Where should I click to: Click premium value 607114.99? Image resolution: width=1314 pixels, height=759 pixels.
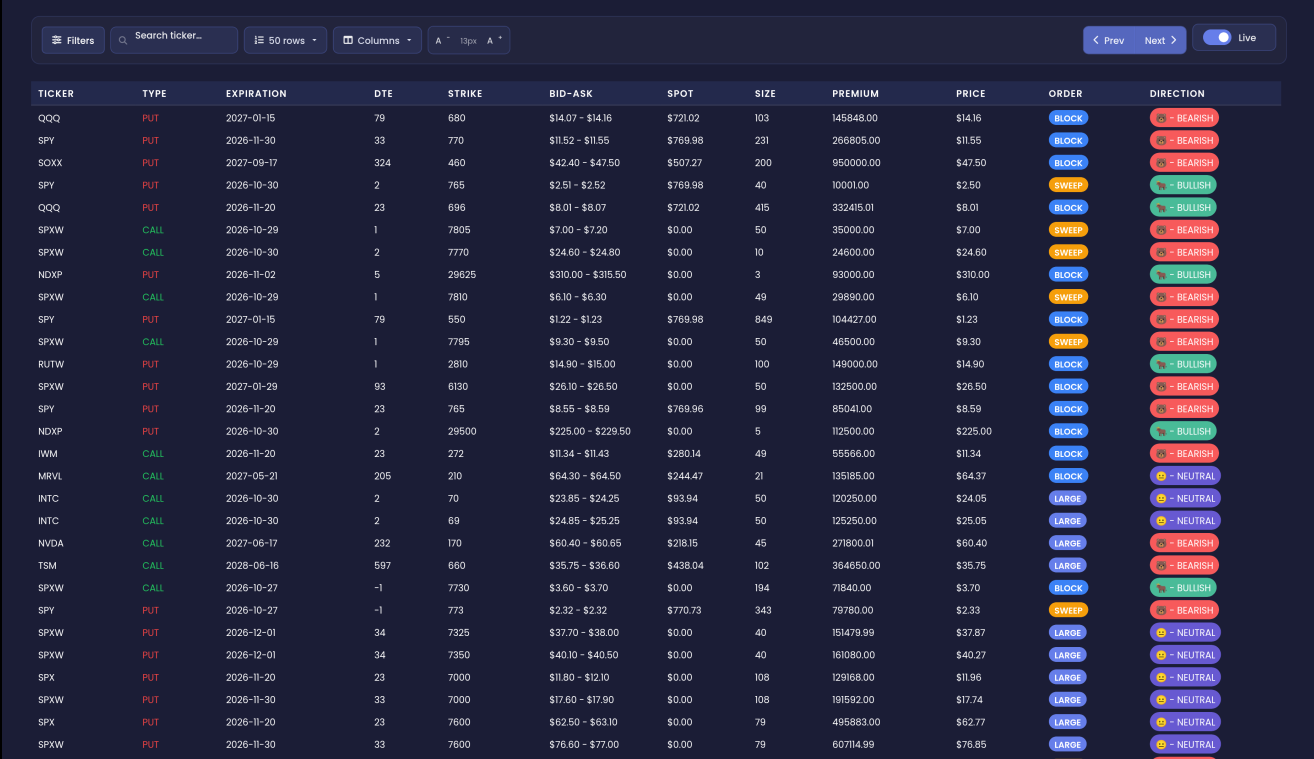(x=854, y=745)
